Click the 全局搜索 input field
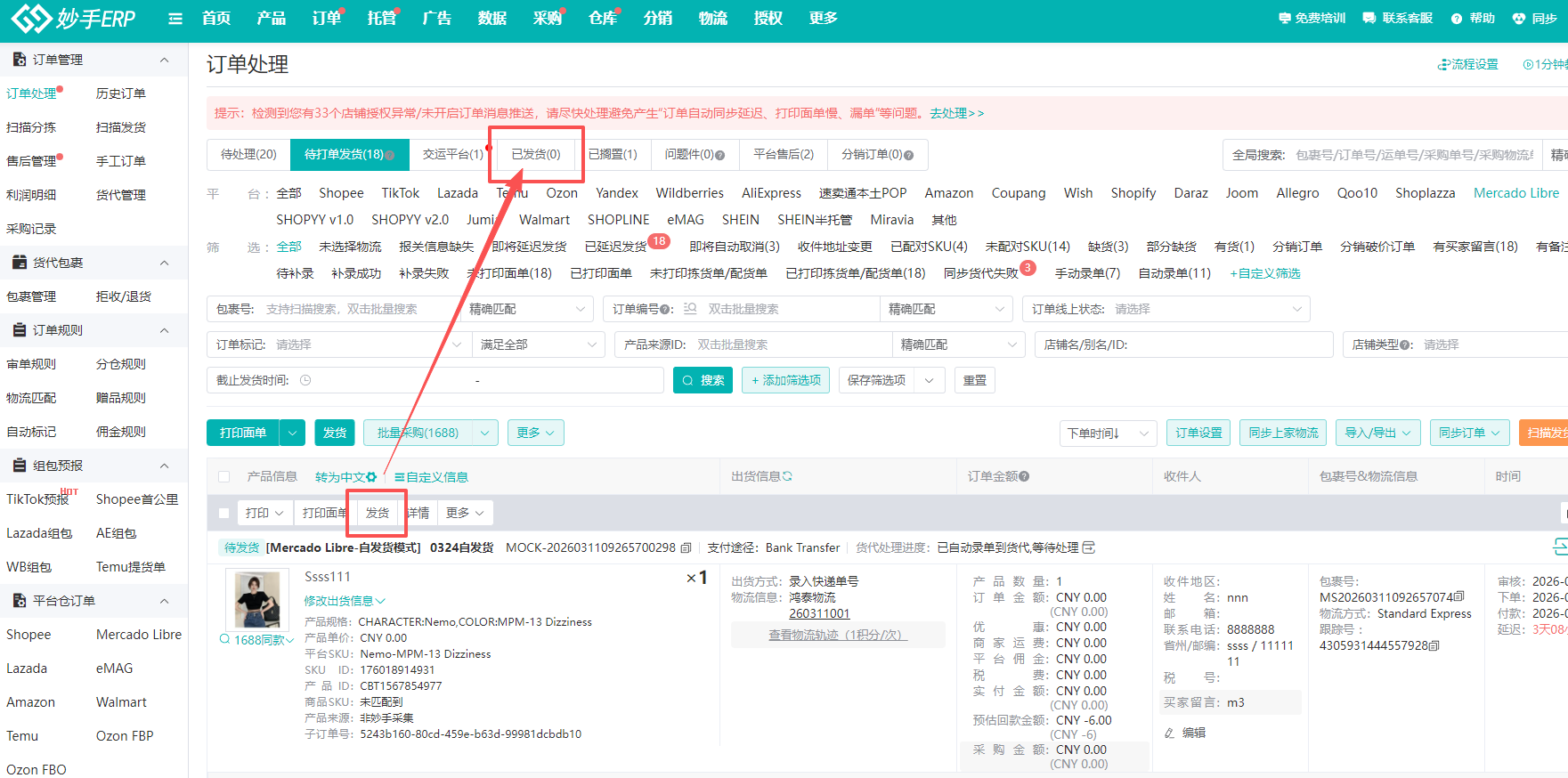Image resolution: width=1568 pixels, height=778 pixels. (1415, 155)
